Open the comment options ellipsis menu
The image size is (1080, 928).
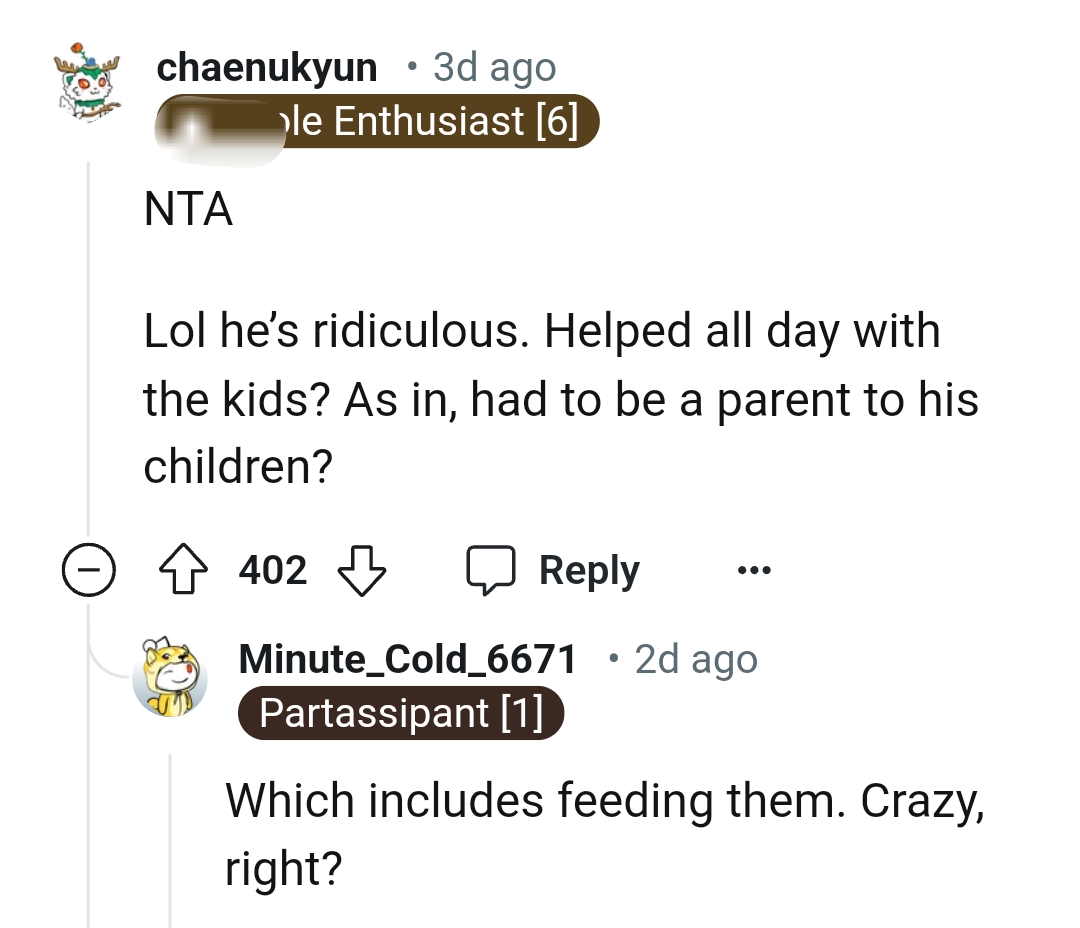[x=753, y=570]
